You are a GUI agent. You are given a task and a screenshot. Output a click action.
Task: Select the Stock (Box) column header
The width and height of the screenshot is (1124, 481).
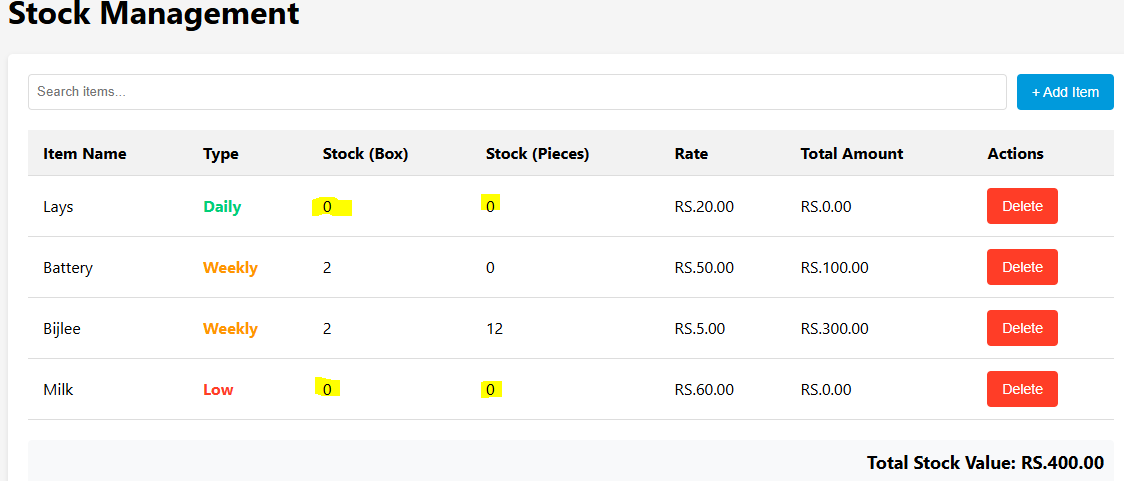pos(365,154)
